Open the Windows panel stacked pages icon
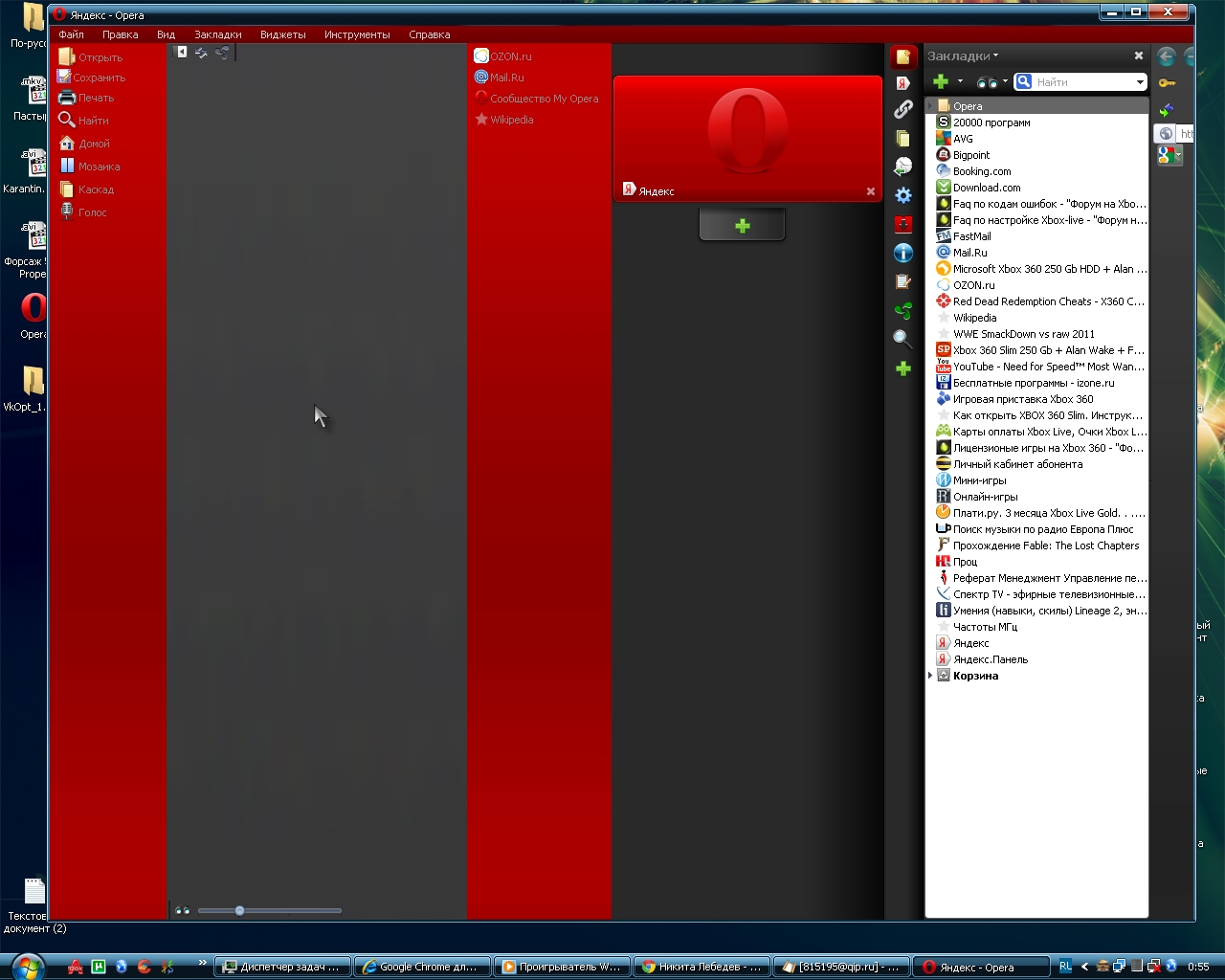 902,139
